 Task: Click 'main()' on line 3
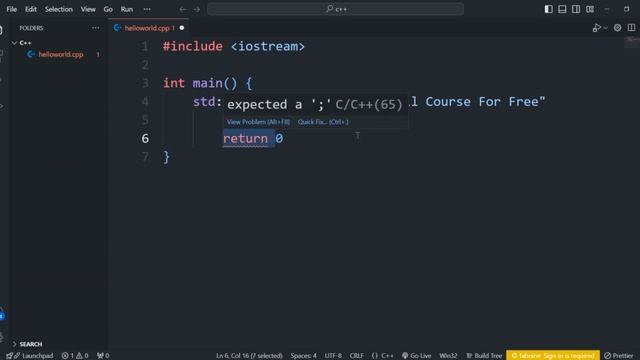point(215,83)
